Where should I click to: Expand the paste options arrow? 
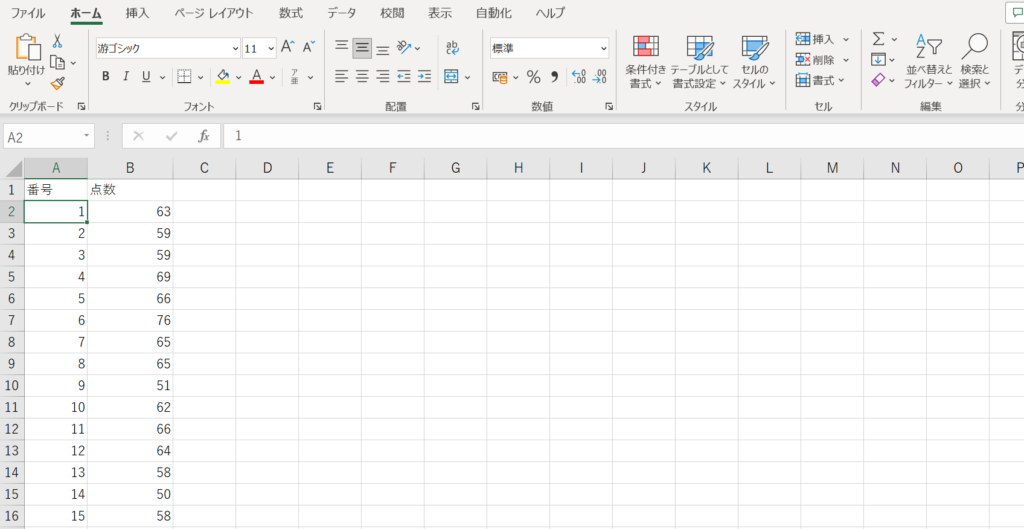pos(27,84)
